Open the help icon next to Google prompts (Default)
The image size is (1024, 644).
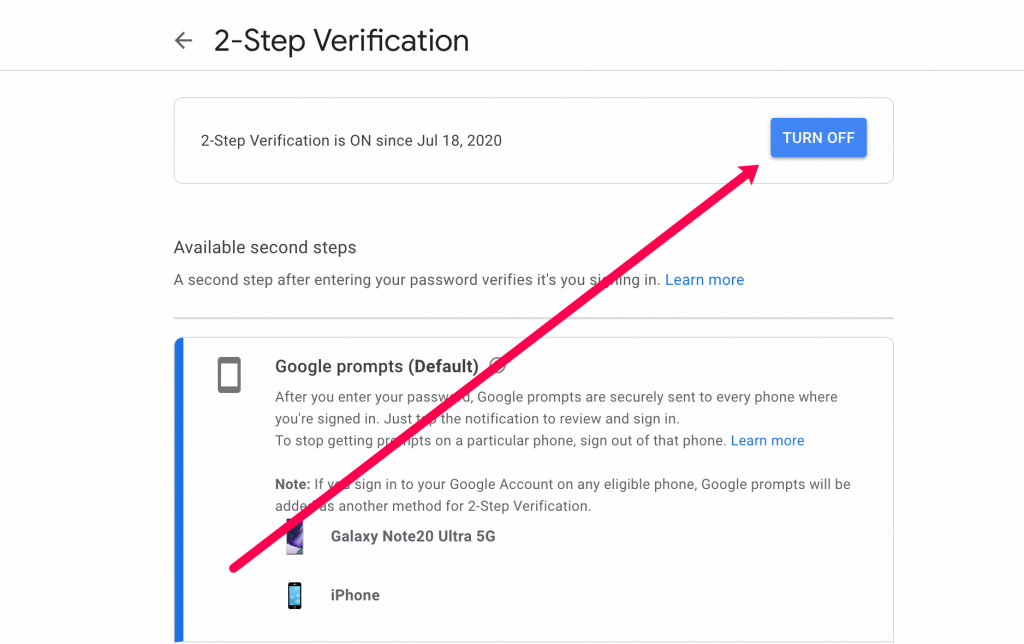(496, 366)
